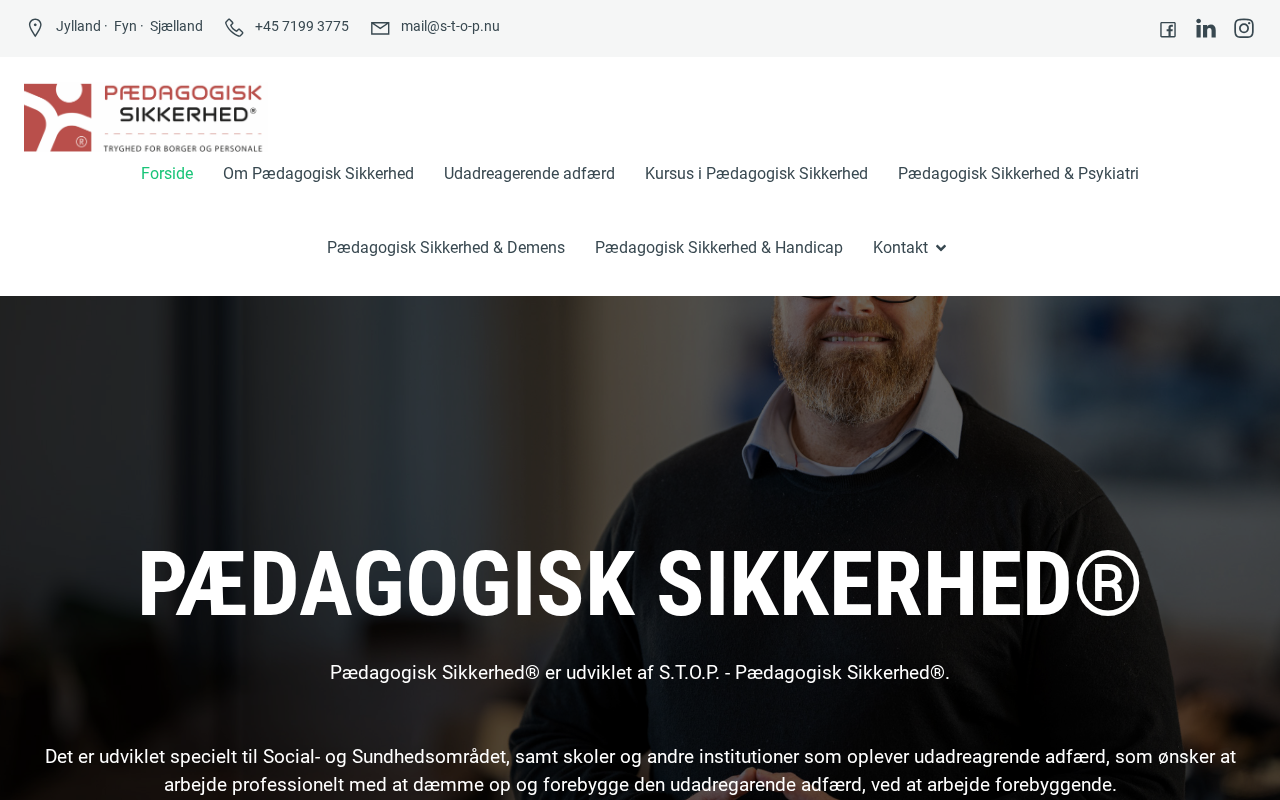The height and width of the screenshot is (800, 1280).
Task: Click the Pædagogisk Sikkerhed logo
Action: point(143,117)
